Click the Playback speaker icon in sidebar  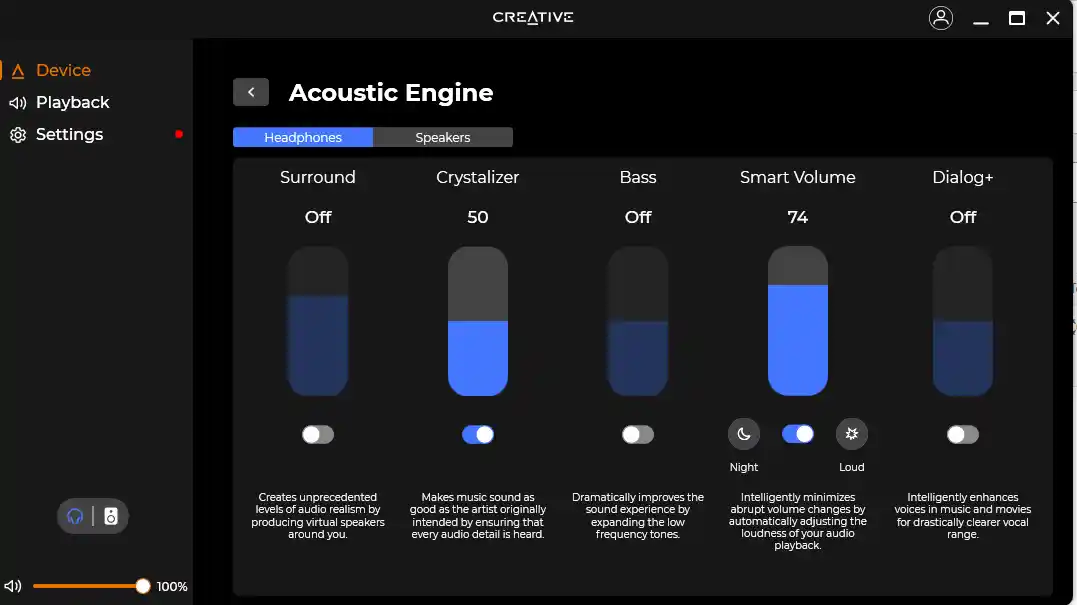pos(18,103)
